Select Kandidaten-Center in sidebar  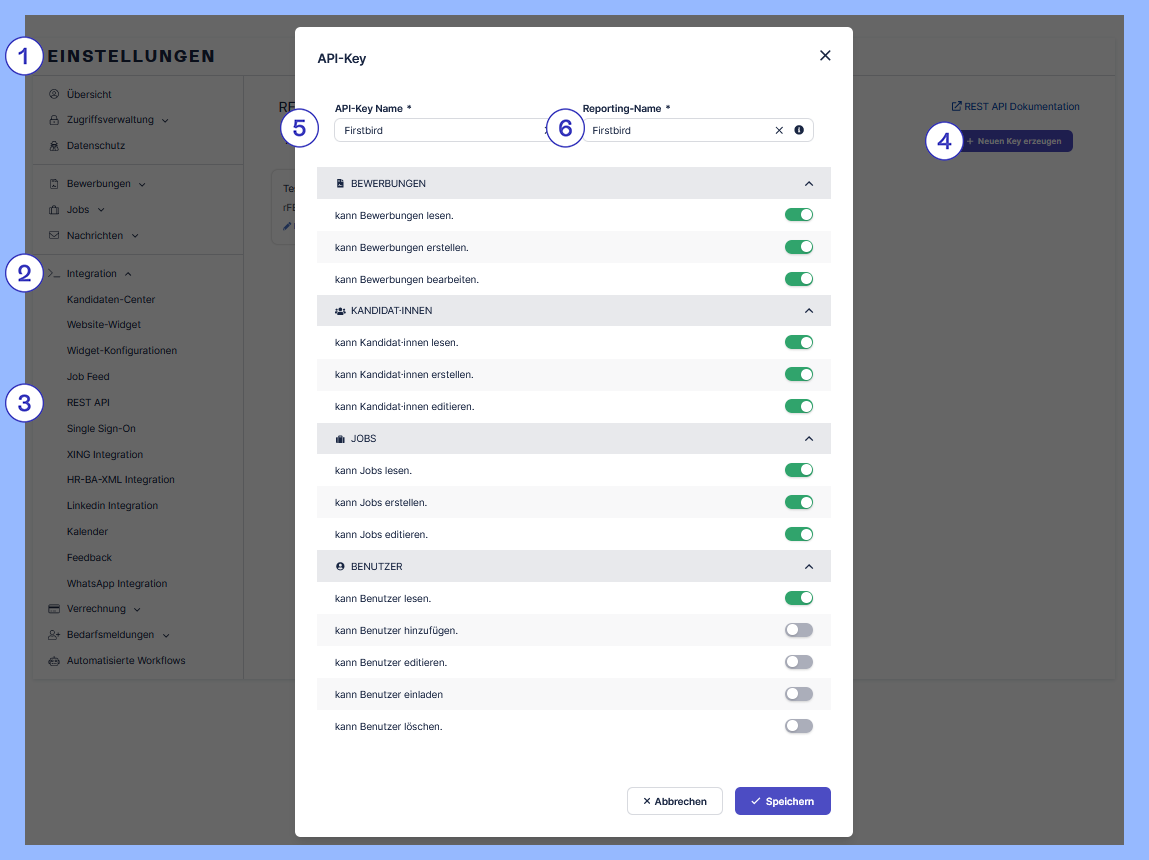(x=111, y=300)
